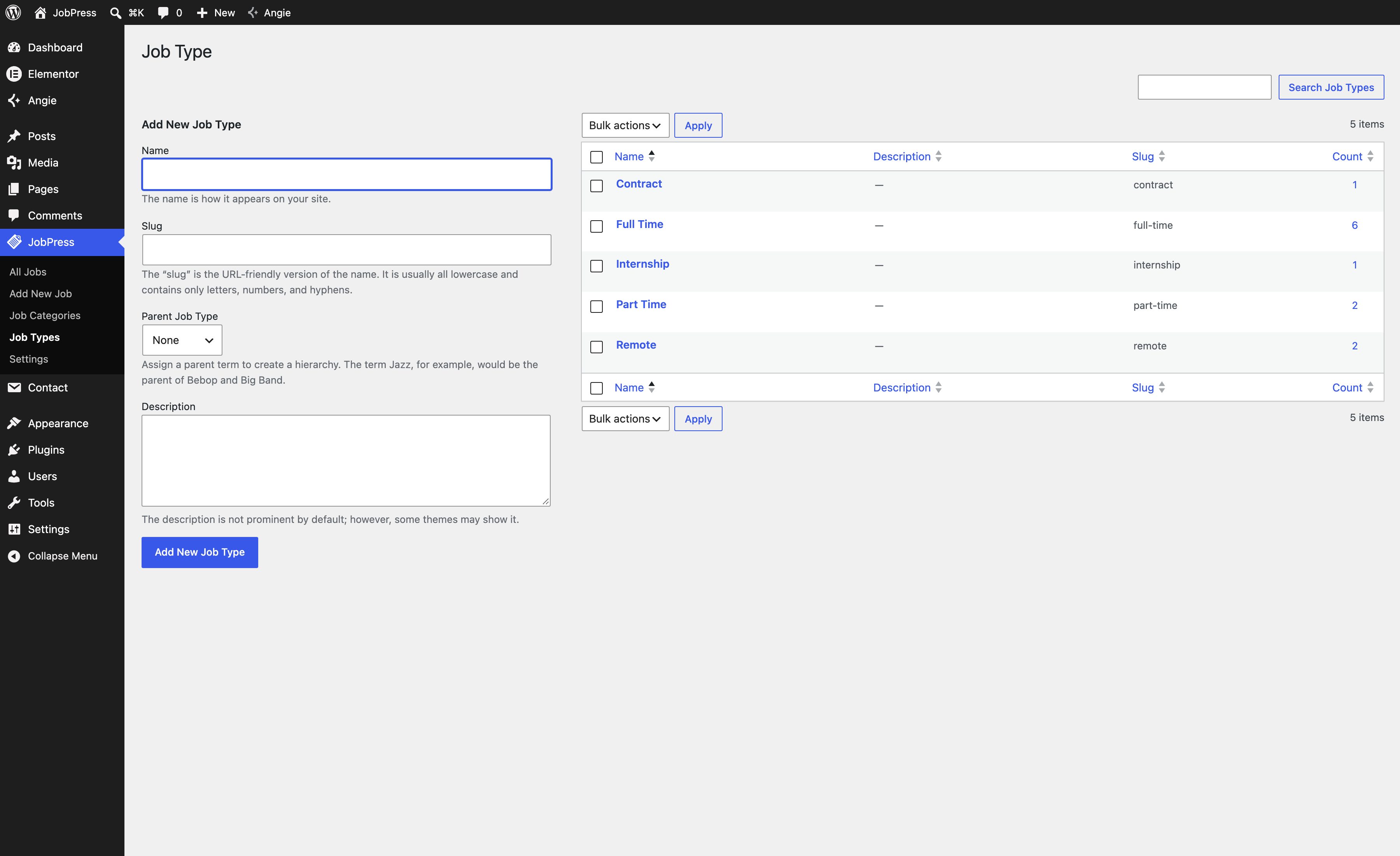Sort by Slug using top header arrows
Image resolution: width=1400 pixels, height=856 pixels.
[1162, 156]
